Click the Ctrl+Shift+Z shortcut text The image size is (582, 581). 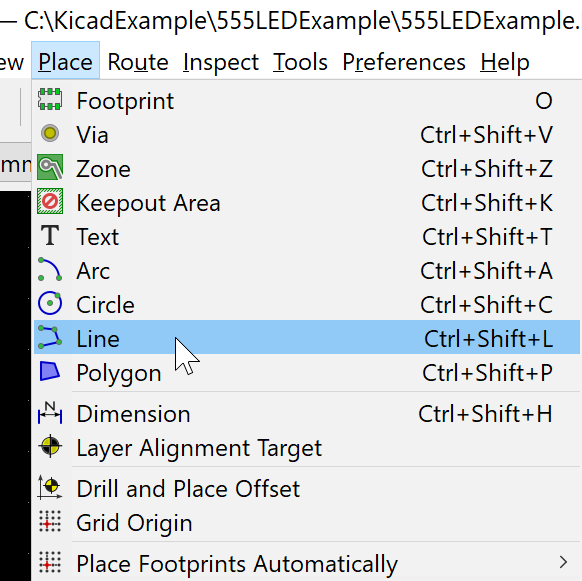click(x=487, y=169)
